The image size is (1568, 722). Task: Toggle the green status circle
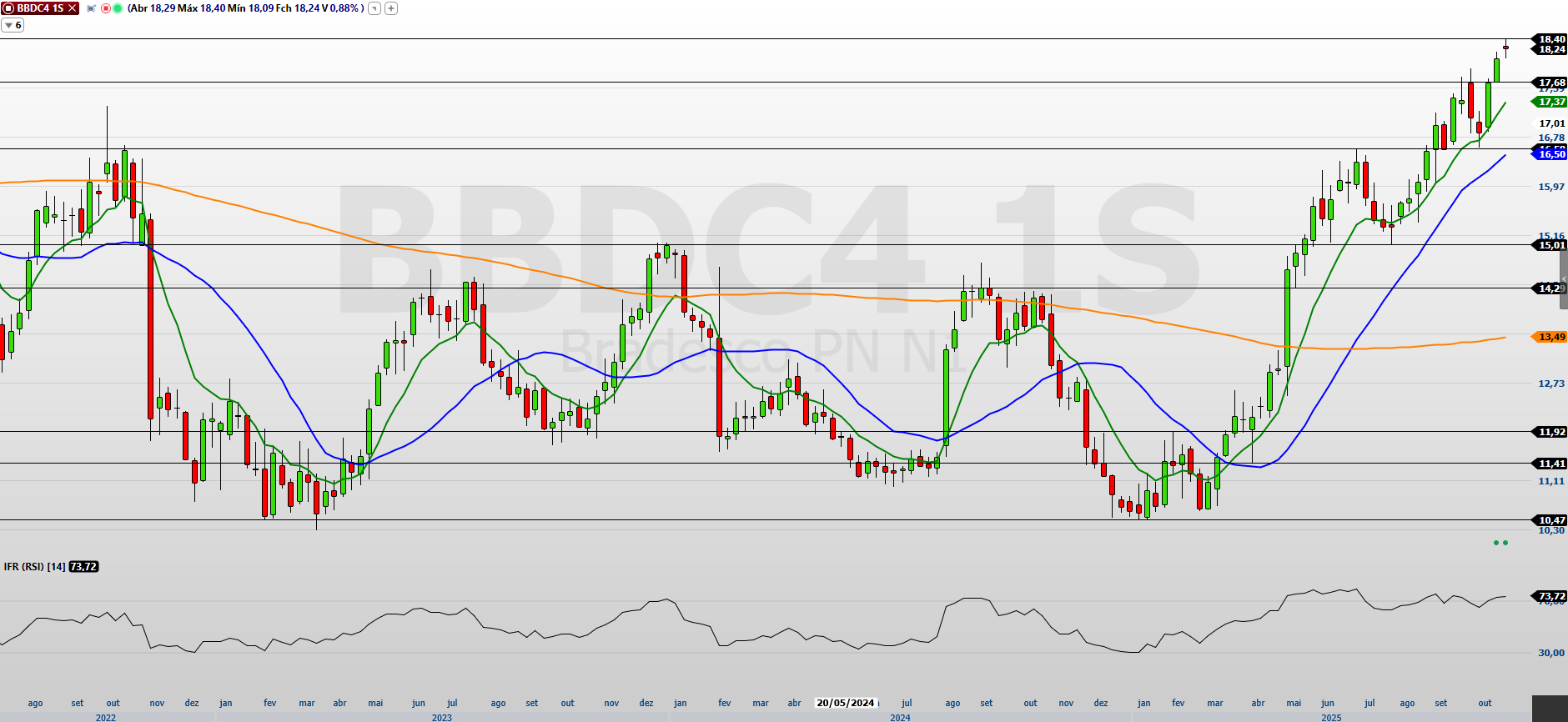coord(118,8)
